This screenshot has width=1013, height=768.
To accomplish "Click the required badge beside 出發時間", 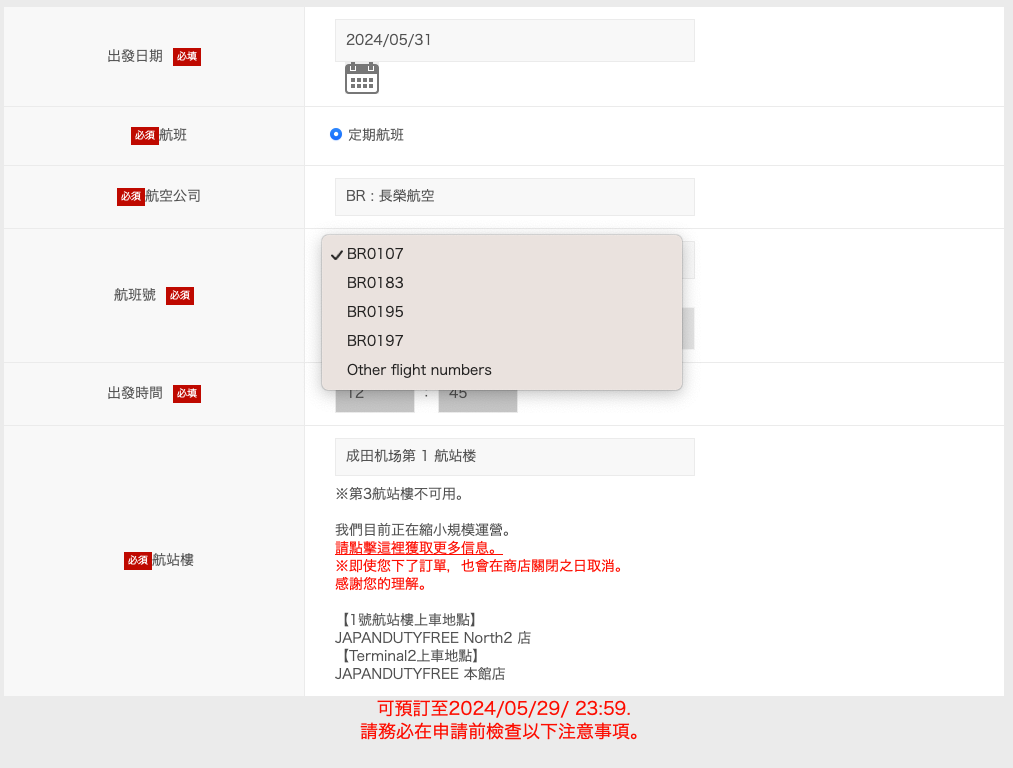I will 187,394.
